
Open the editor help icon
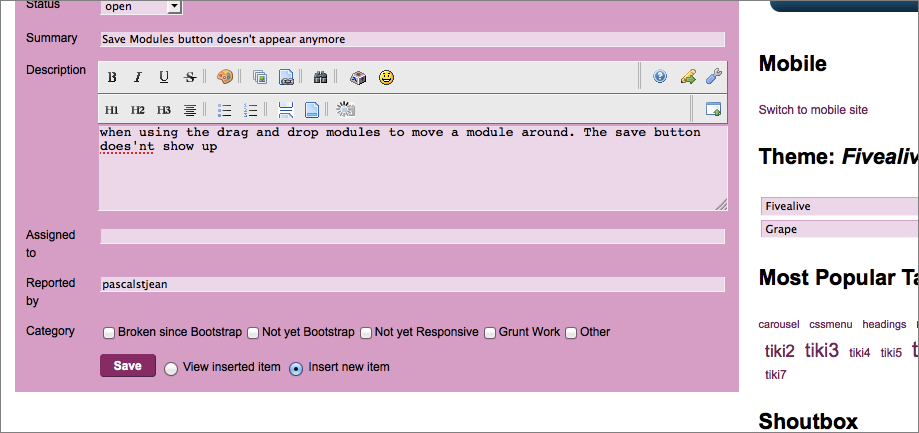[660, 76]
